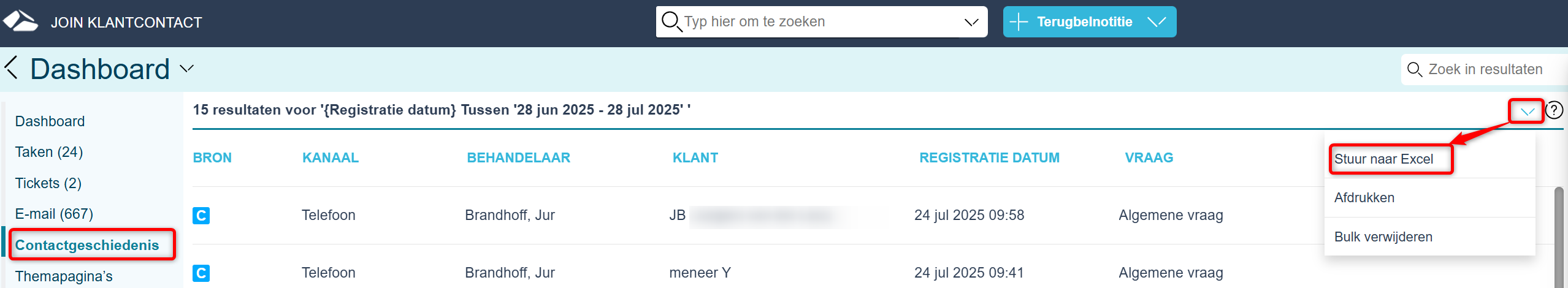This screenshot has width=1568, height=288.
Task: Click the JOIN Klantcontact logo icon
Action: pos(20,21)
